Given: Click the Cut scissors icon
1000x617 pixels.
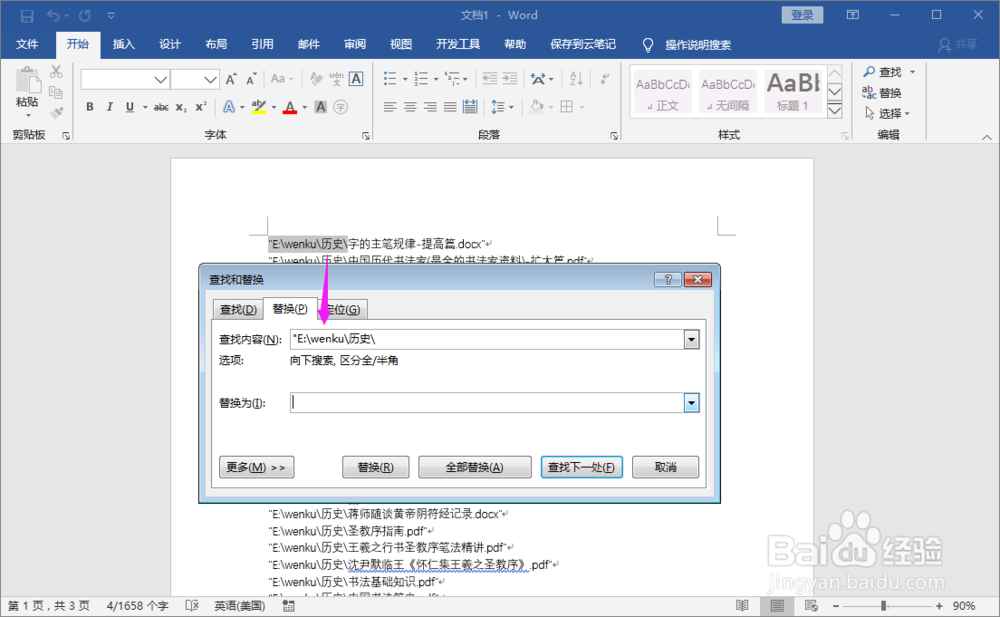Looking at the screenshot, I should click(56, 71).
